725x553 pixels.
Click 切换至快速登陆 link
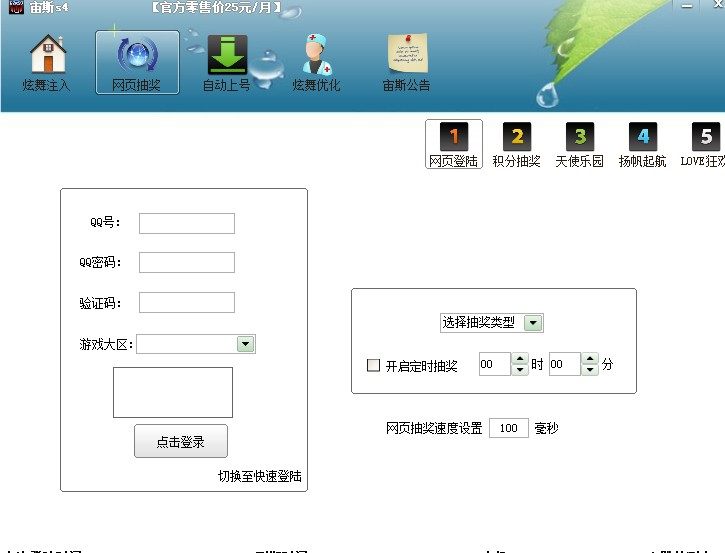click(x=259, y=477)
